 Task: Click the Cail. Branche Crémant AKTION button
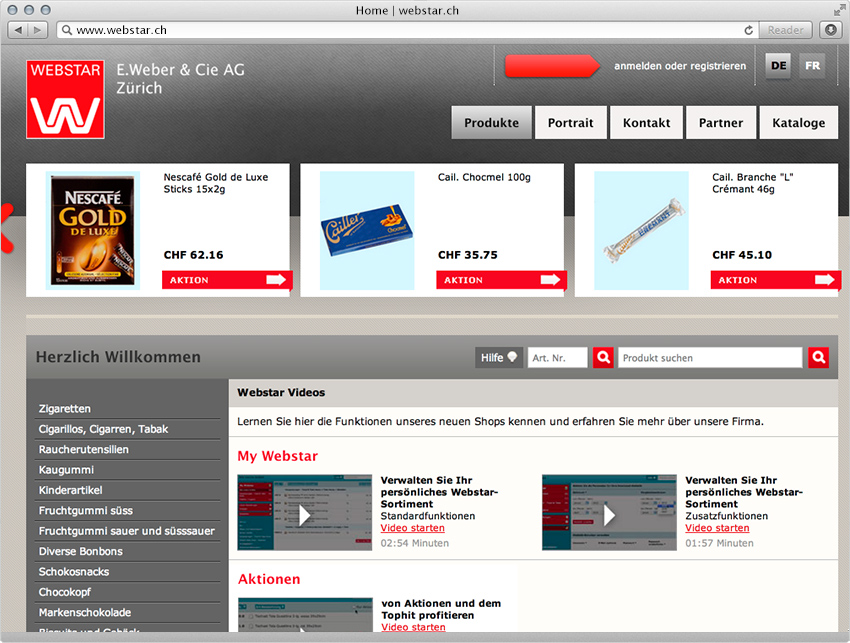click(x=776, y=280)
